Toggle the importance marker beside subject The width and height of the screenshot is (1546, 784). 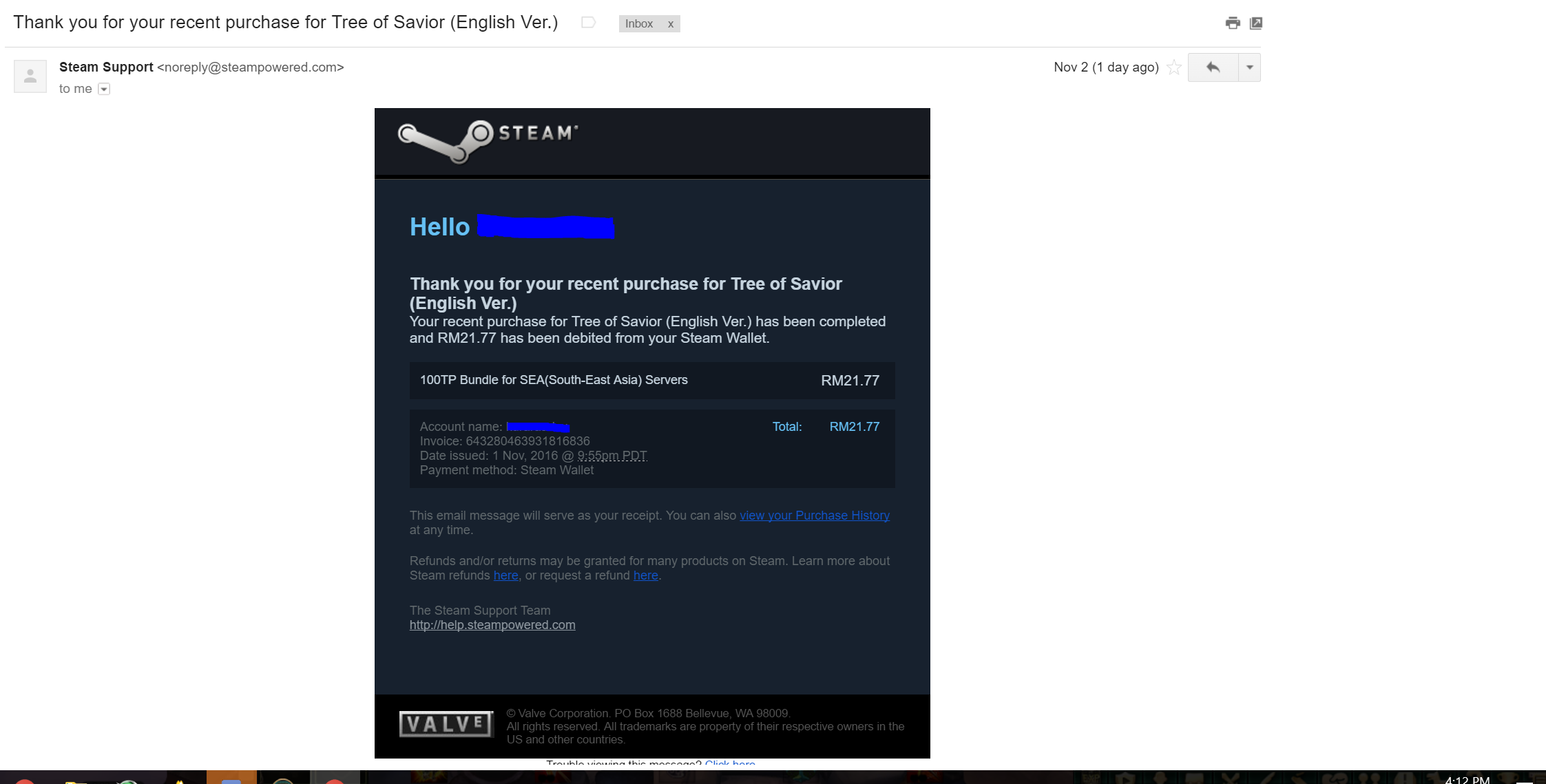[x=588, y=23]
